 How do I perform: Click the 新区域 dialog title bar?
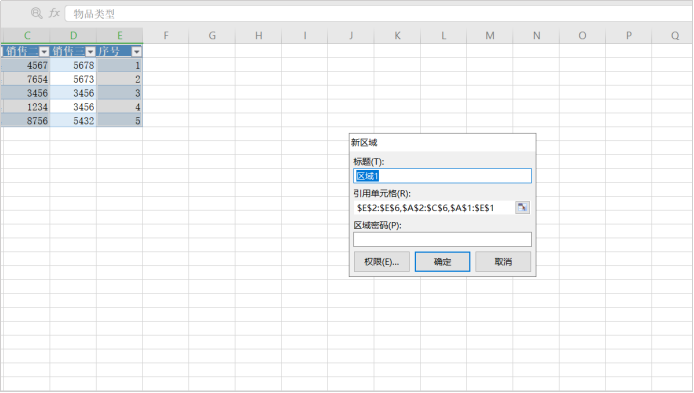(442, 143)
